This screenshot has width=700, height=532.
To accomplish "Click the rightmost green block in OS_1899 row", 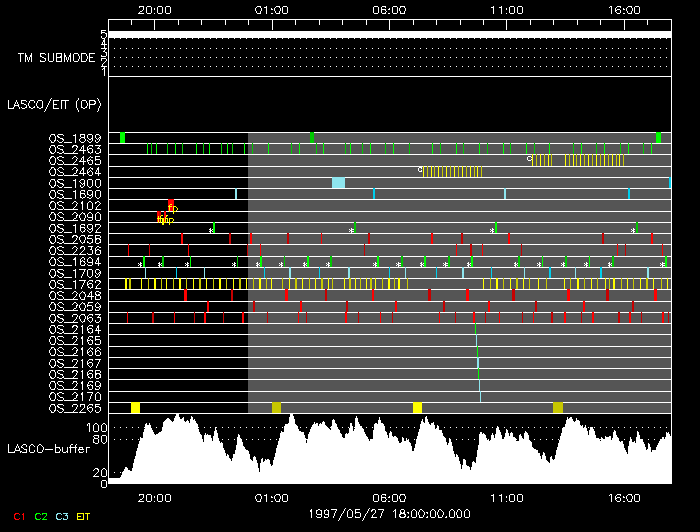I will [658, 138].
